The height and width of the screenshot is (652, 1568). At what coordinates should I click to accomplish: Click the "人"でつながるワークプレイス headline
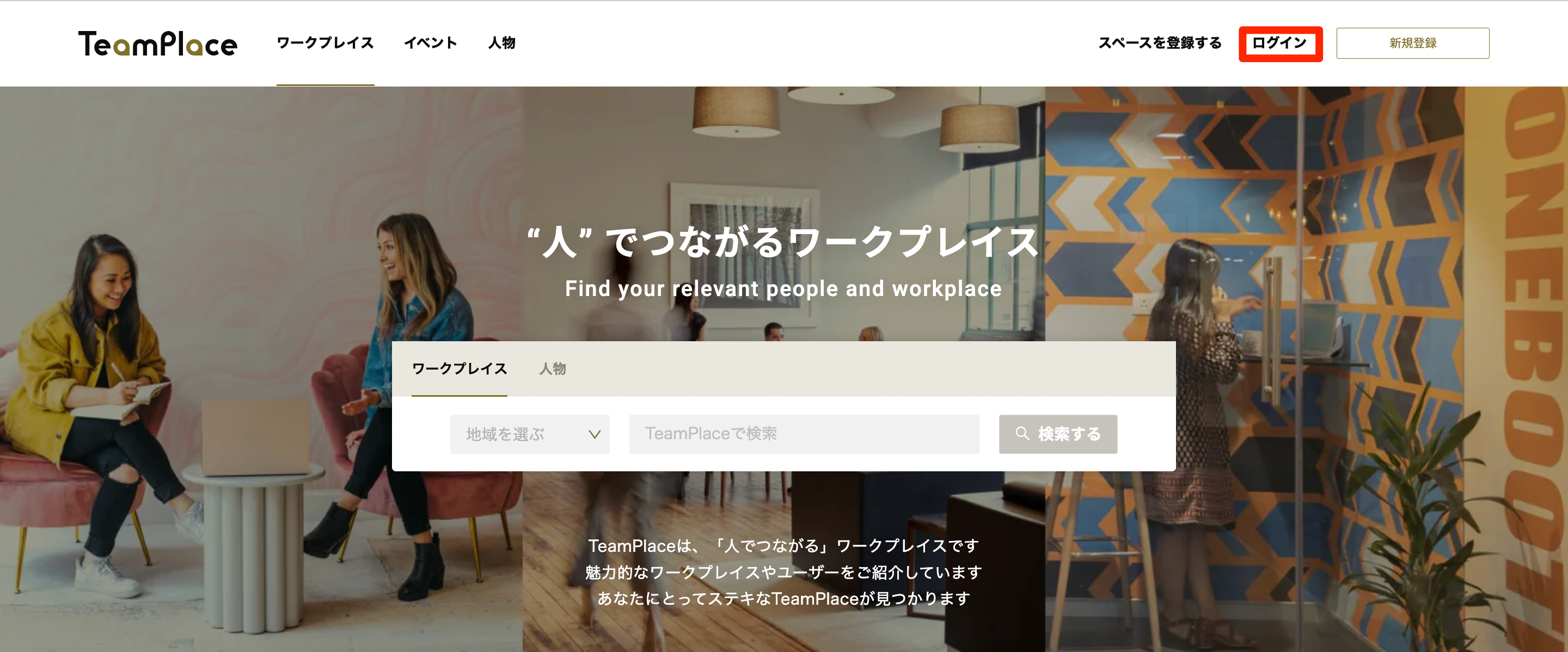tap(783, 242)
